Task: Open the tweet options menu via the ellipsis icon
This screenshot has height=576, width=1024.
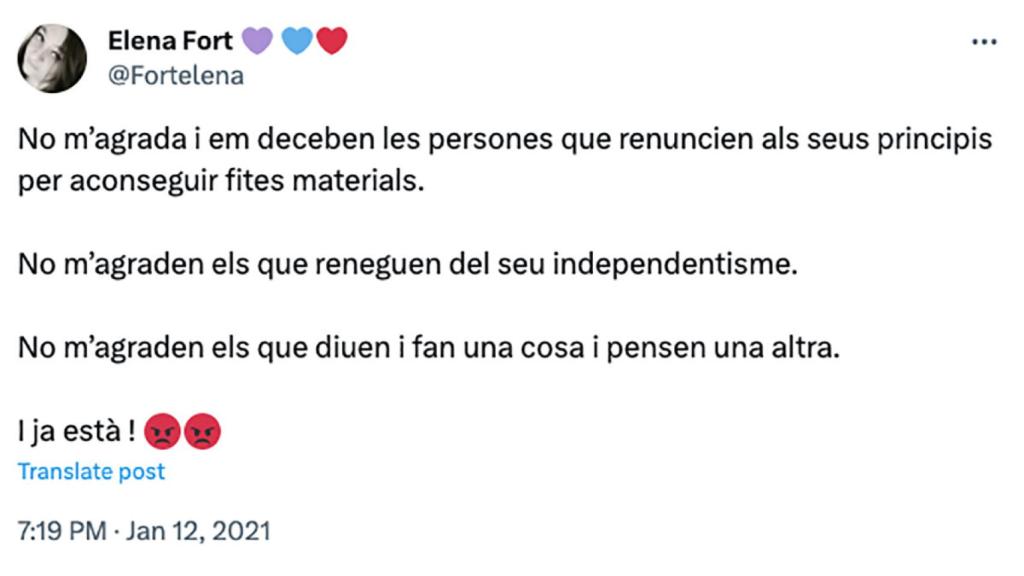Action: (986, 41)
